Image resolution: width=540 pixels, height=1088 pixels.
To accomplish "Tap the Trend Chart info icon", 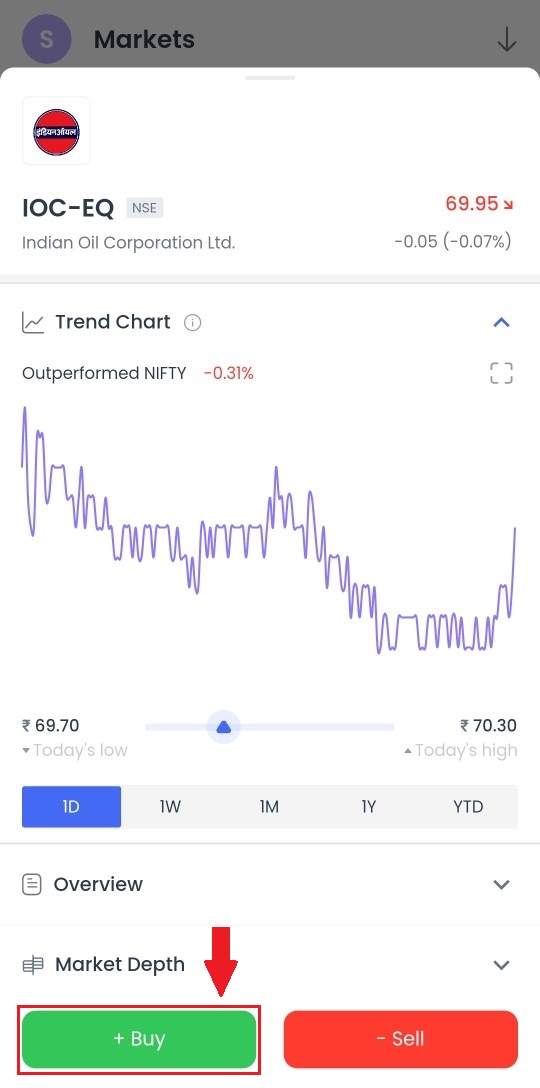I will [x=192, y=323].
